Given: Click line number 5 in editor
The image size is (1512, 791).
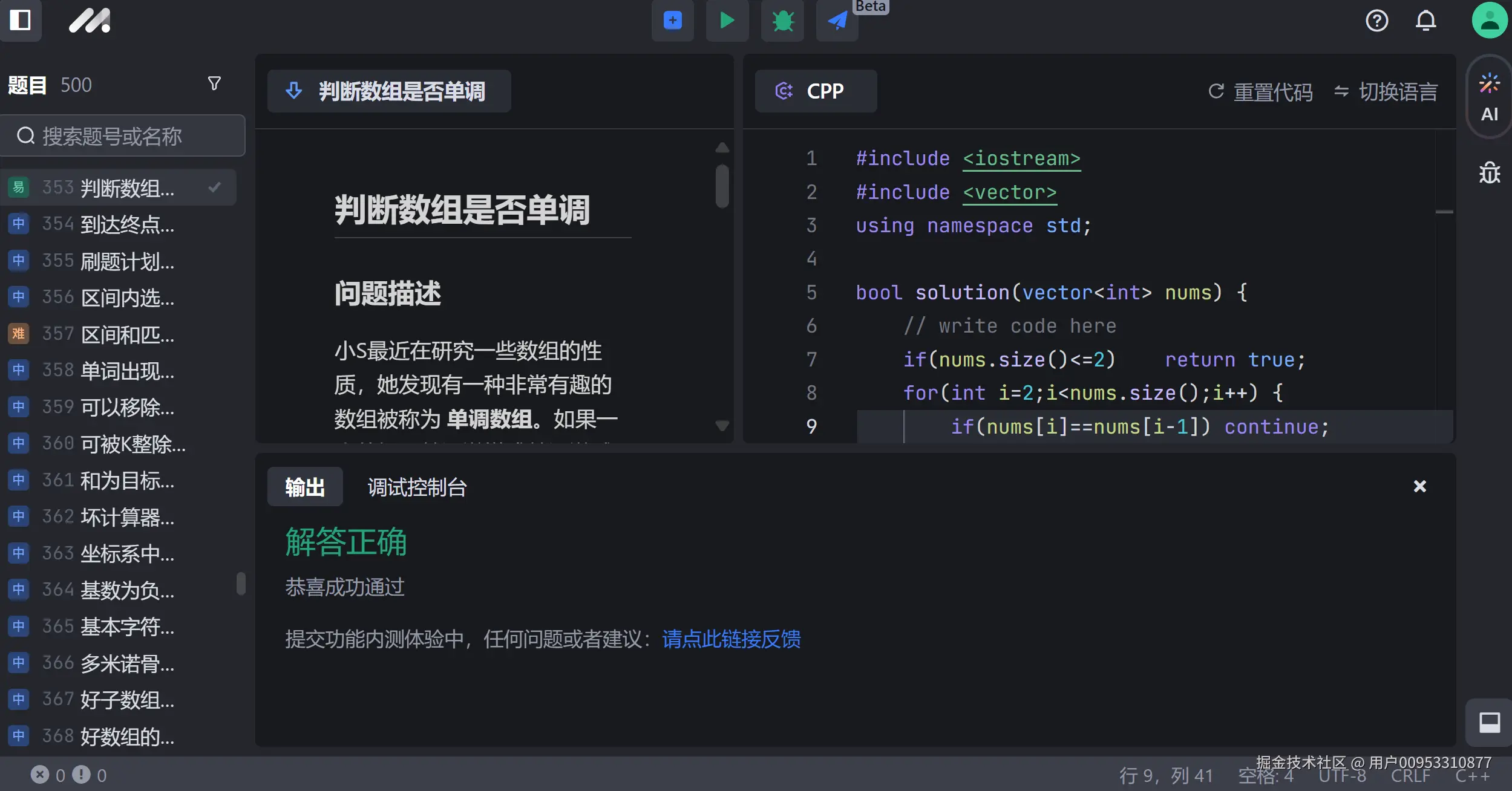Looking at the screenshot, I should pos(811,293).
